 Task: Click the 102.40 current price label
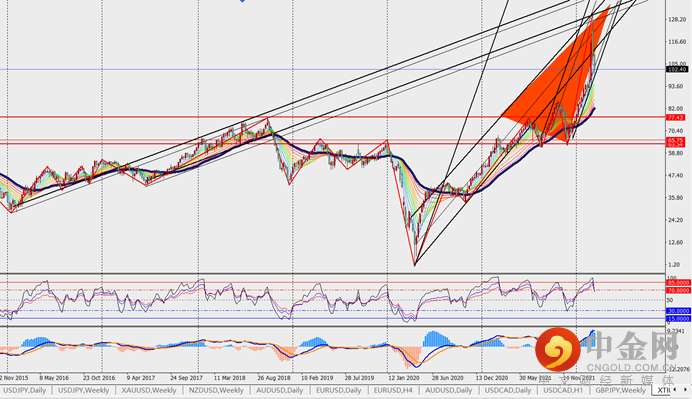(x=677, y=70)
